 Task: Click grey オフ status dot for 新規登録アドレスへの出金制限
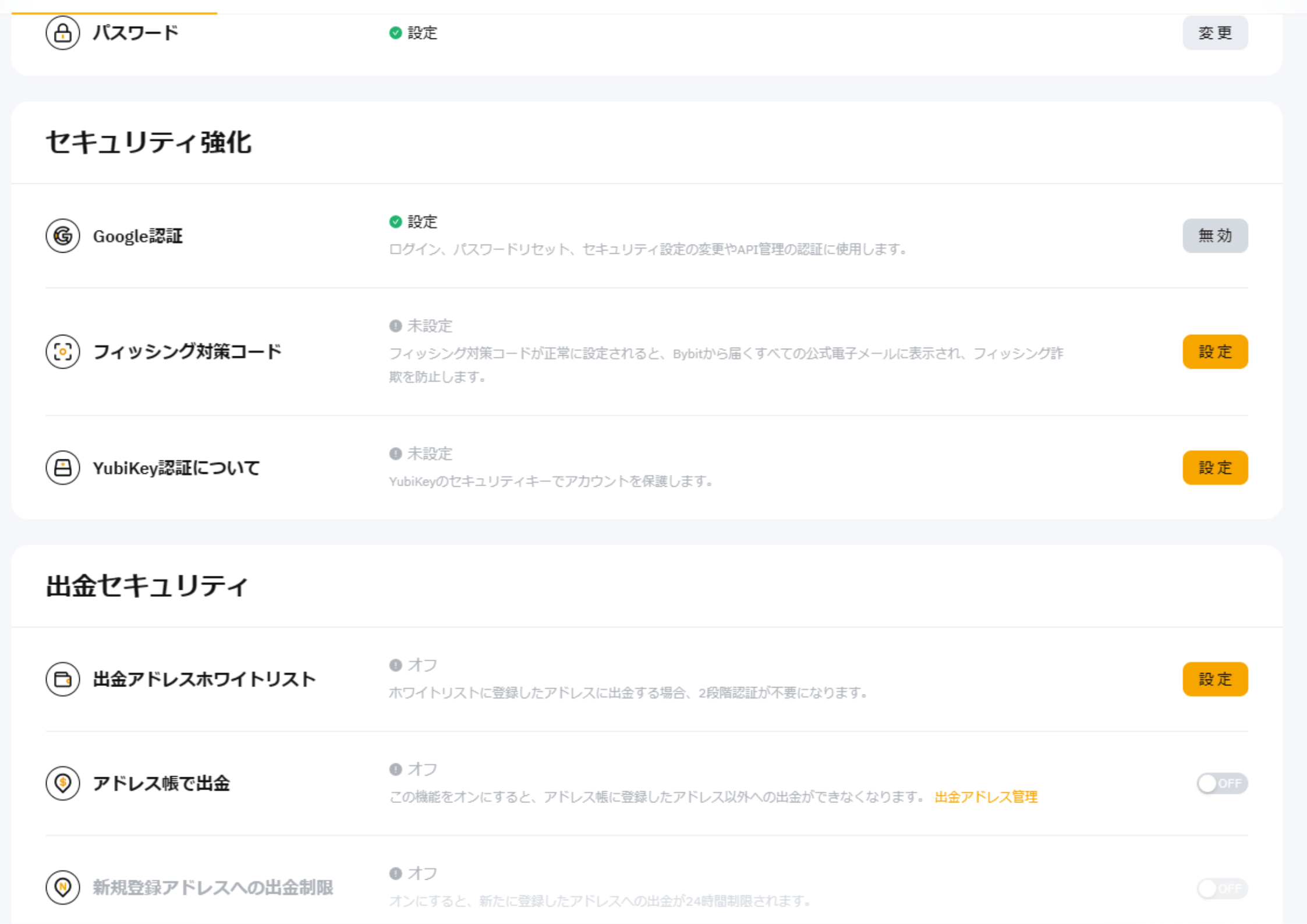[395, 873]
